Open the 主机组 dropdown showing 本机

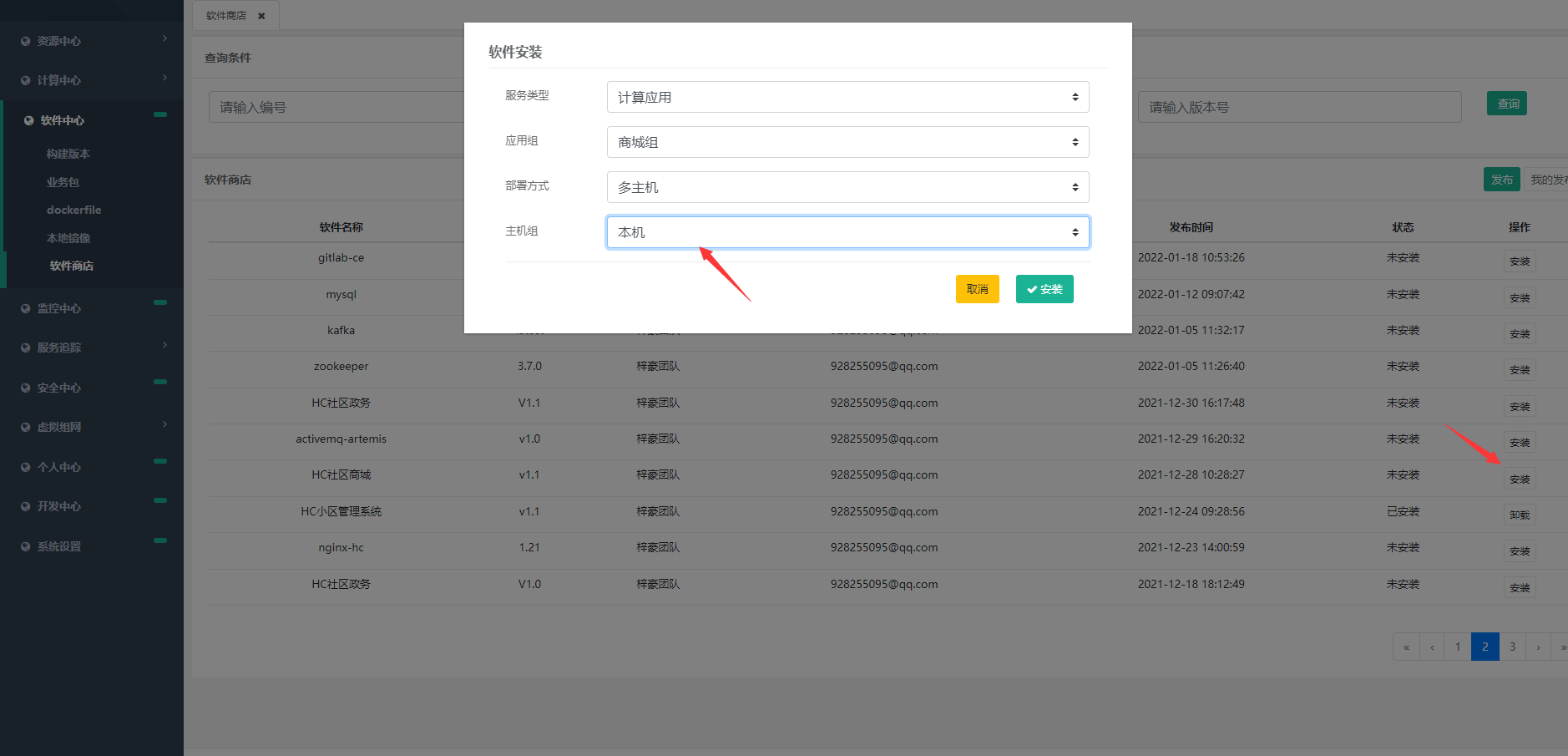847,232
